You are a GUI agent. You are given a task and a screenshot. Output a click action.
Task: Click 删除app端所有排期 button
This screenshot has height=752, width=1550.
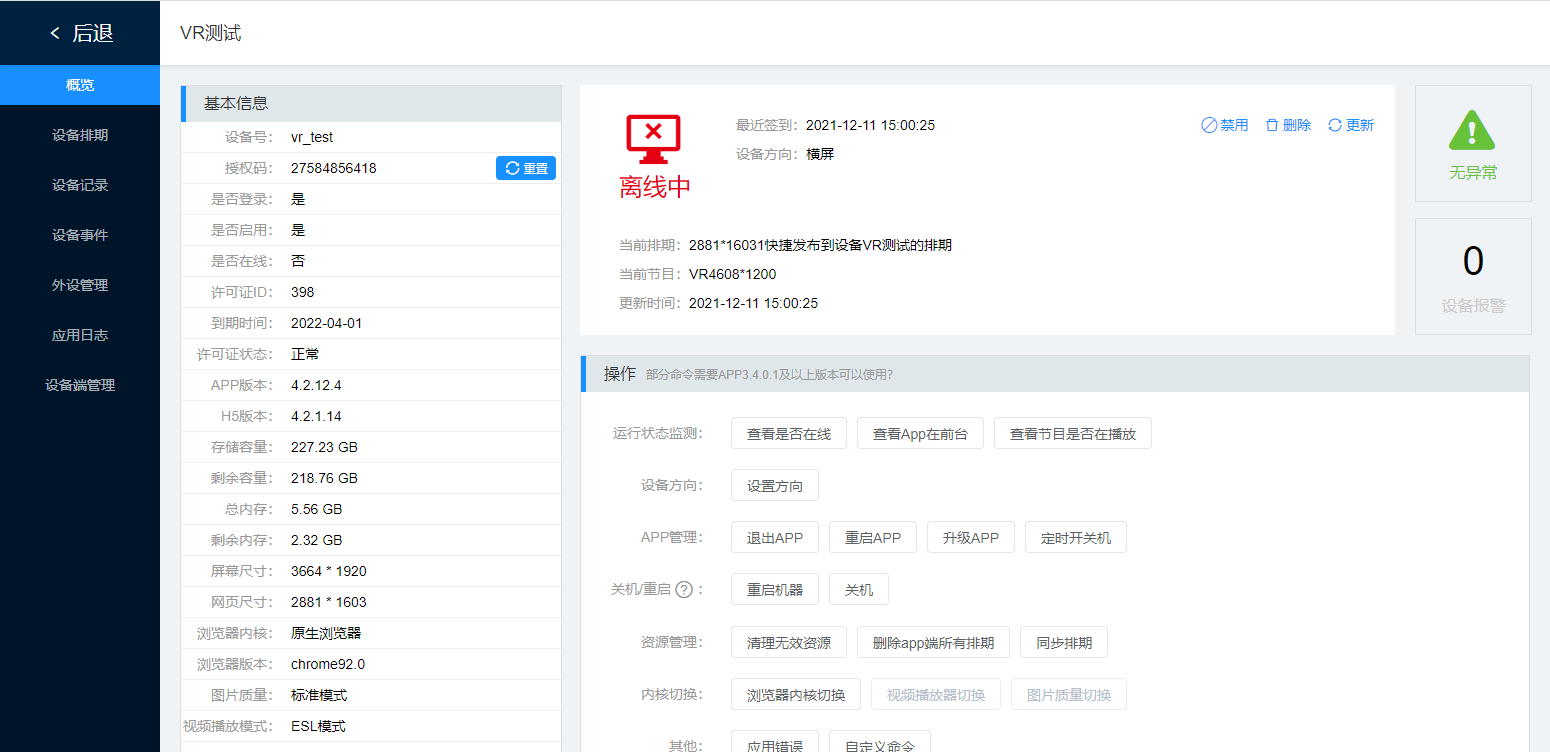934,642
